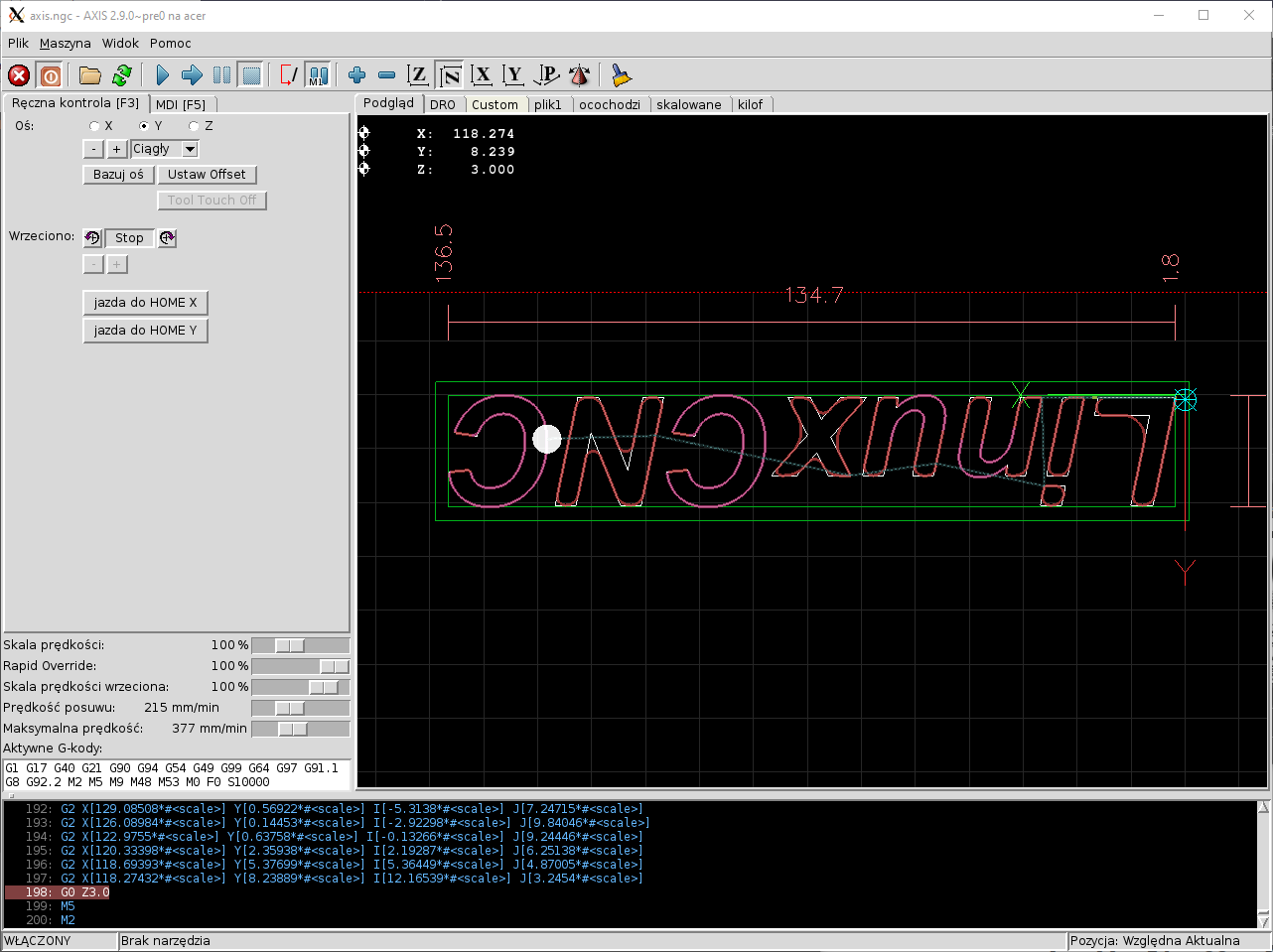Image resolution: width=1273 pixels, height=952 pixels.
Task: Switch to Ręczna kontrola [F3] tab
Action: [75, 103]
